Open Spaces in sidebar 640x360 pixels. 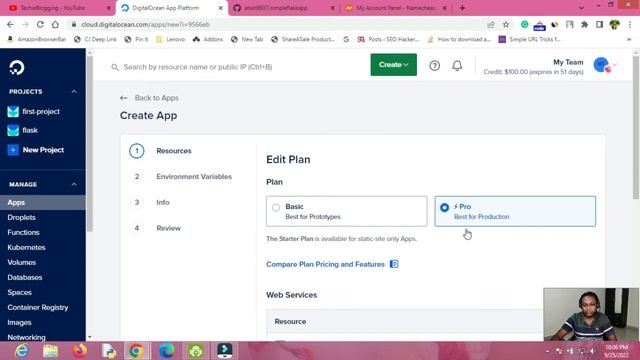[x=19, y=292]
